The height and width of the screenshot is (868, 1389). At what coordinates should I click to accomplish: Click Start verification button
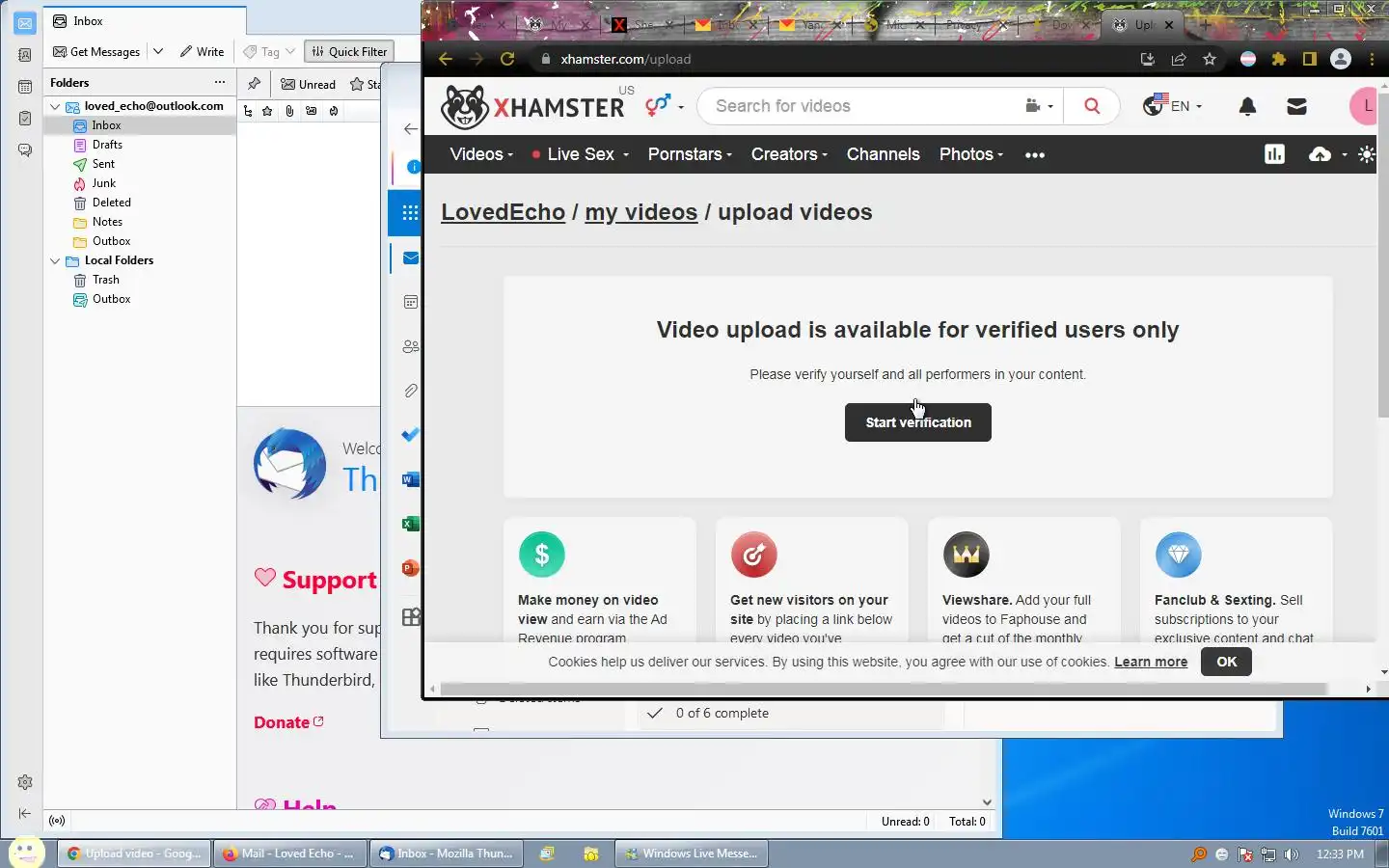pyautogui.click(x=918, y=422)
